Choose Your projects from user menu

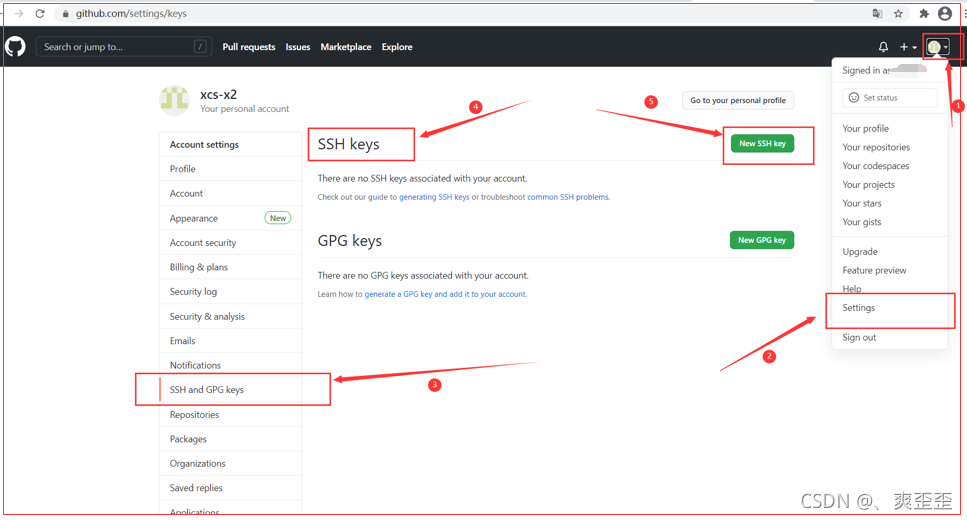click(889, 184)
